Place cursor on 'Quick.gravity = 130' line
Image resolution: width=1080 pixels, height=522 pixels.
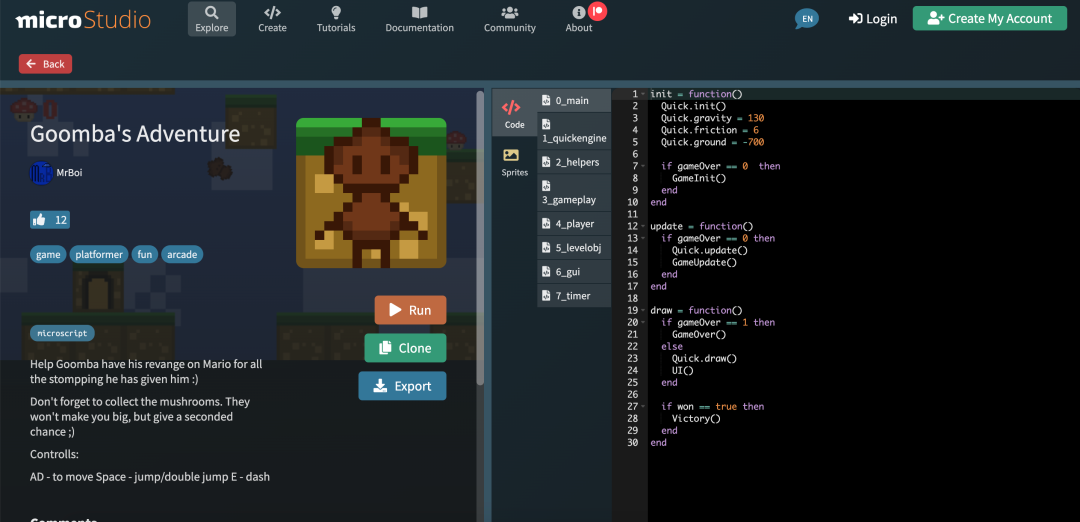pos(712,118)
